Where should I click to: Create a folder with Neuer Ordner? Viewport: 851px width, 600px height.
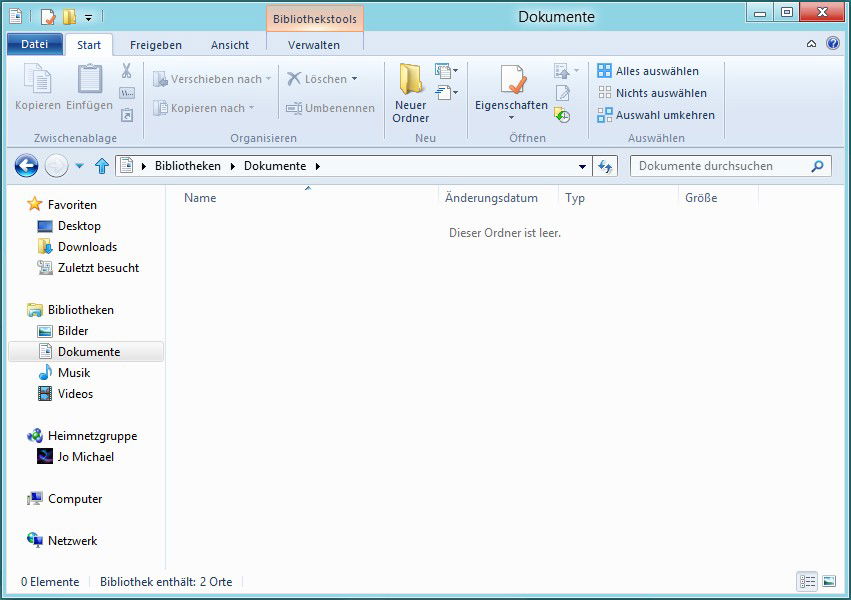tap(411, 93)
